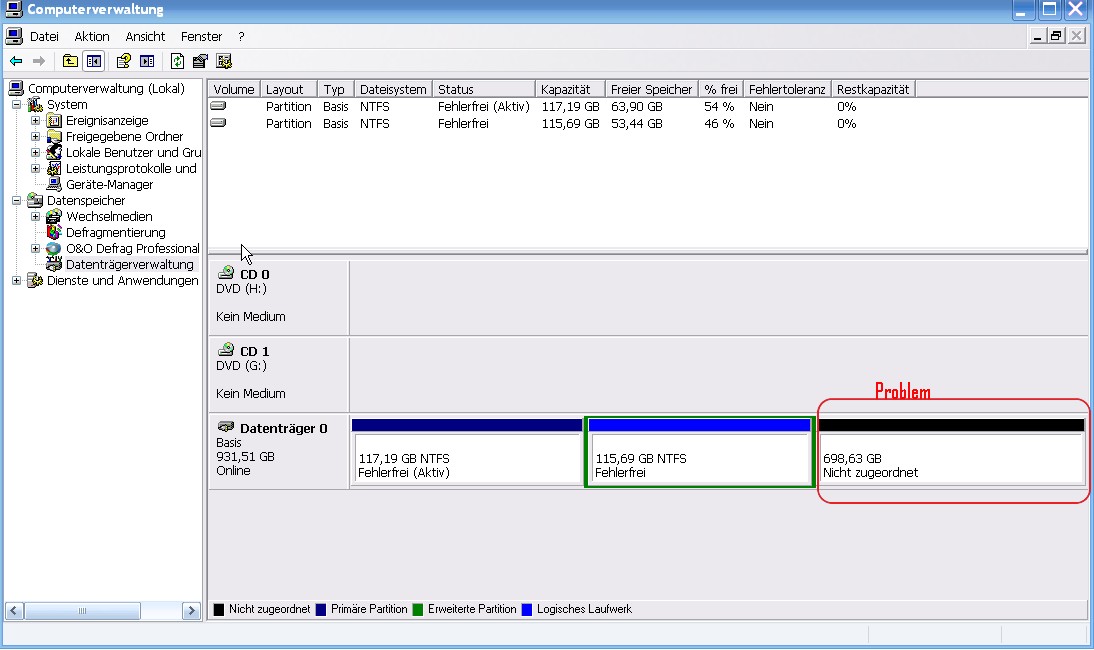The height and width of the screenshot is (650, 1094).
Task: Sort by the Status column header
Action: (484, 89)
